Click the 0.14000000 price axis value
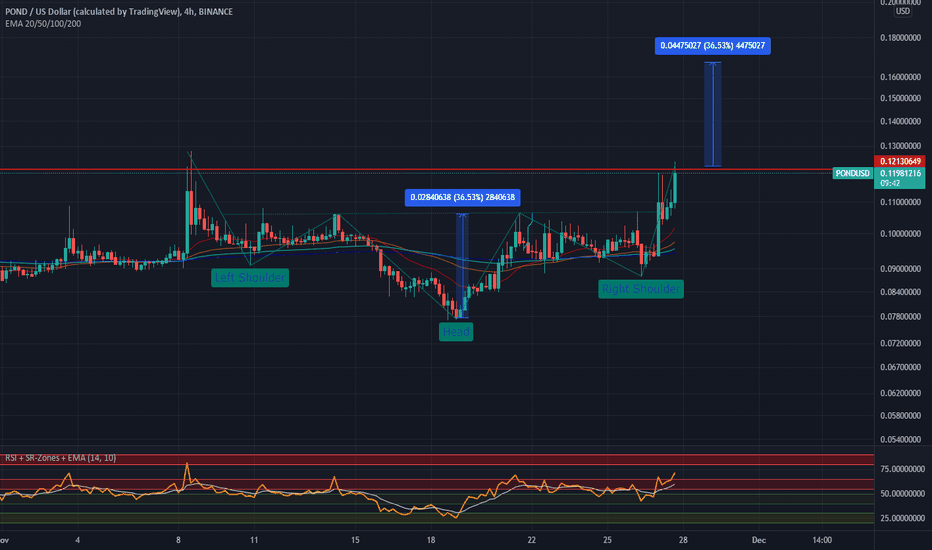The height and width of the screenshot is (550, 932). coord(900,121)
